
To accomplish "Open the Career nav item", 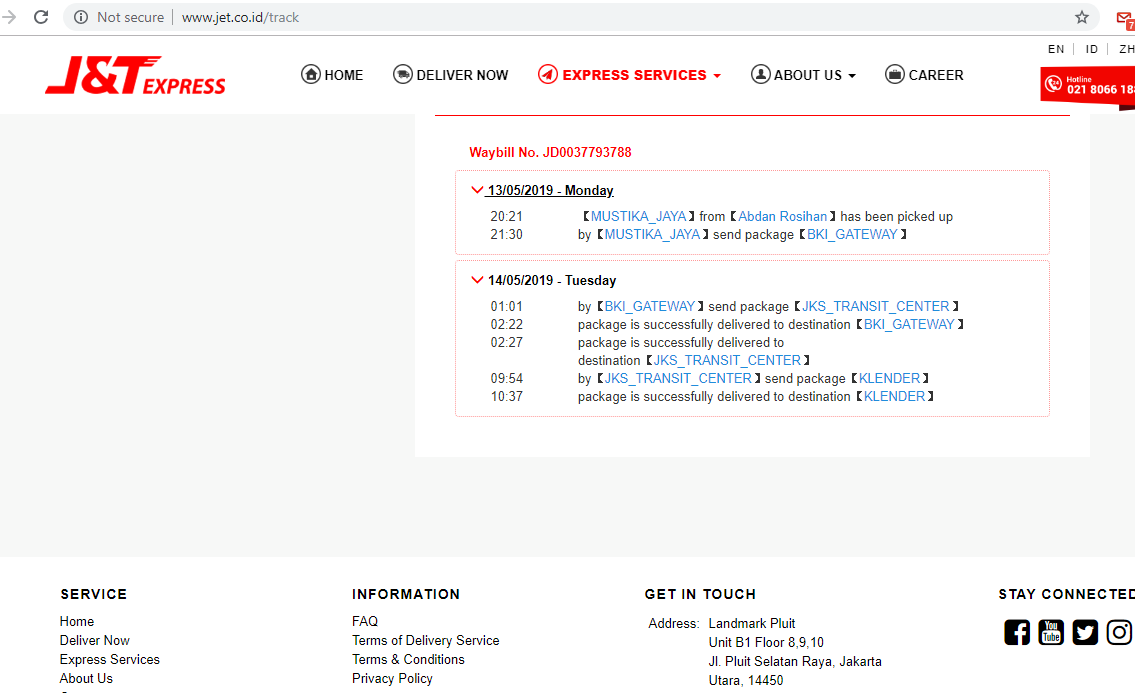I will [x=924, y=75].
